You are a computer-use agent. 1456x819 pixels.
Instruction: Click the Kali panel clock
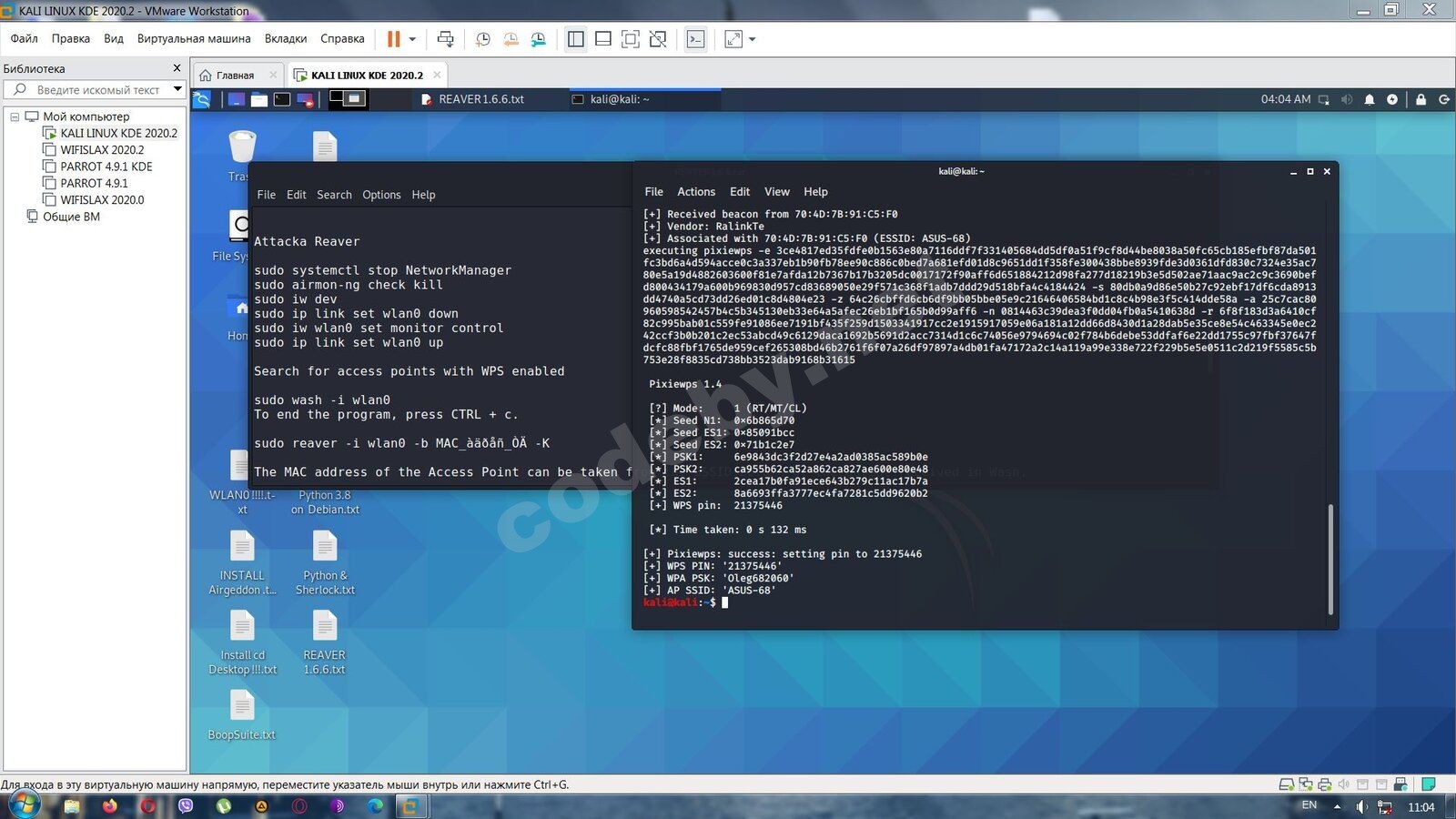tap(1286, 99)
